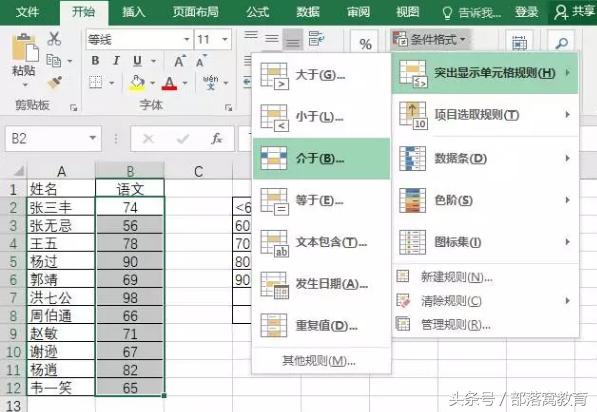This screenshot has height=412, width=597.
Task: Open 图标集(I) Icon Sets submenu
Action: (x=485, y=242)
